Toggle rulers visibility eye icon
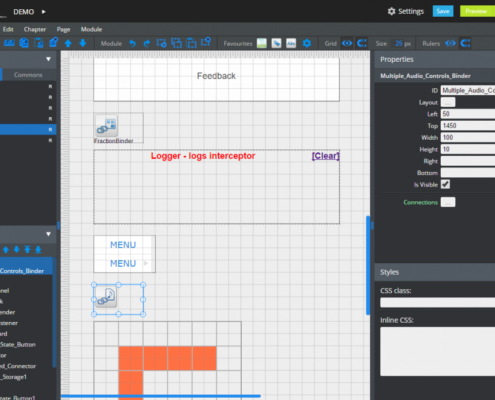This screenshot has width=495, height=400. click(450, 43)
